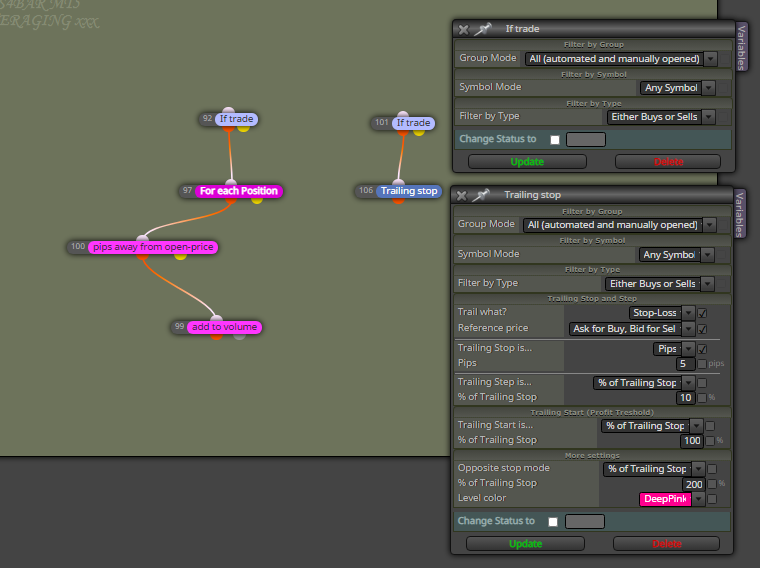This screenshot has width=760, height=568.
Task: Edit the Pips value field showing 5
Action: 686,364
